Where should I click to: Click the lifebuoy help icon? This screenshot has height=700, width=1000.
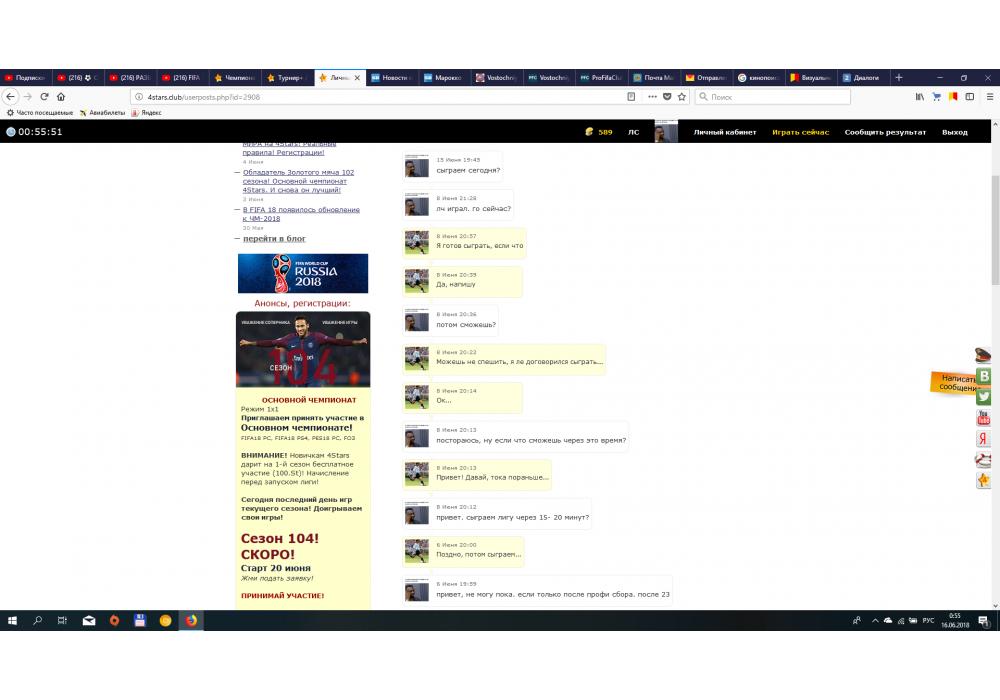(x=984, y=460)
